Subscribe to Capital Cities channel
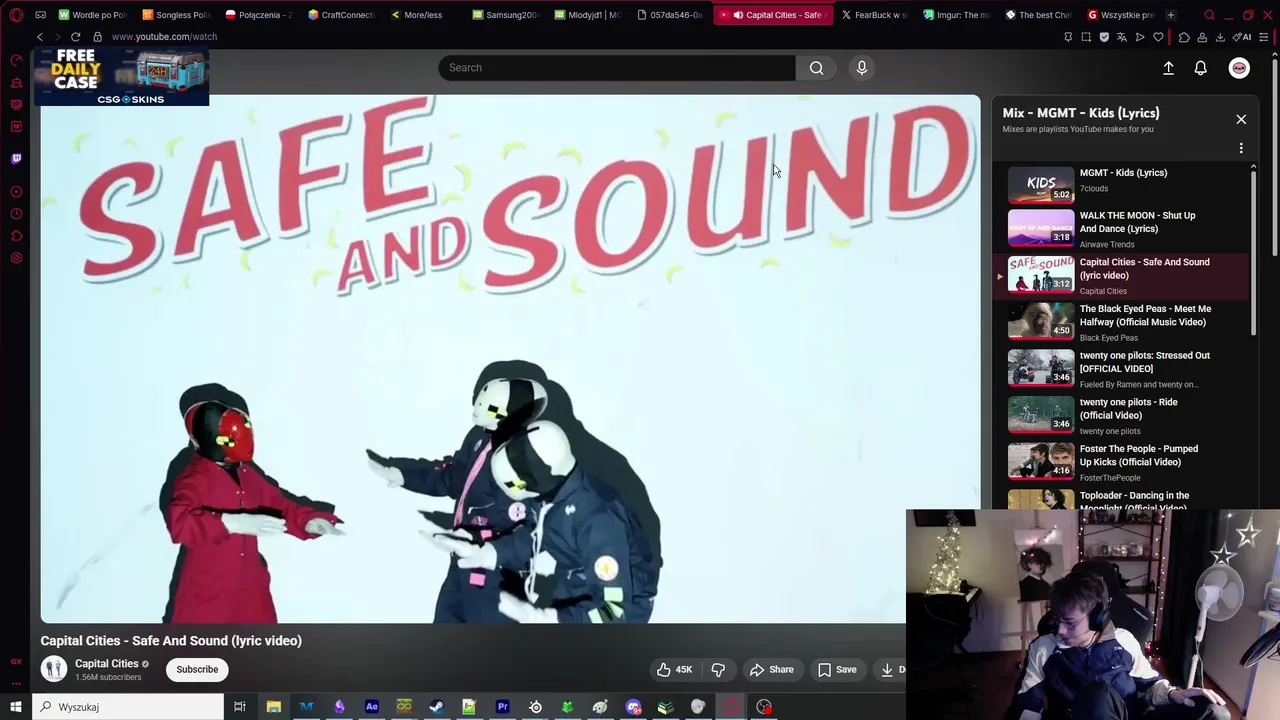Viewport: 1280px width, 720px height. pyautogui.click(x=197, y=670)
